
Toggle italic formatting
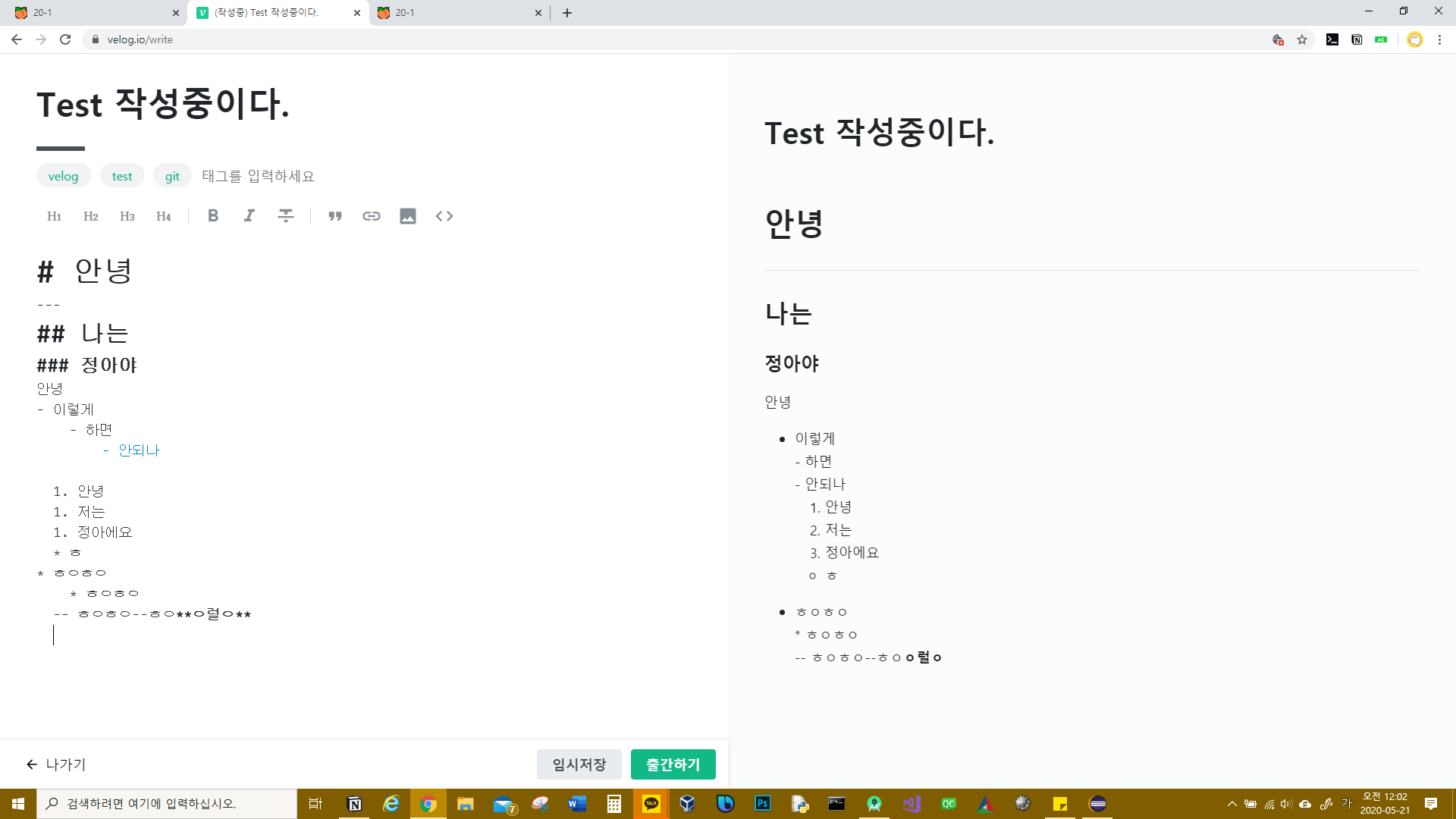coord(249,216)
